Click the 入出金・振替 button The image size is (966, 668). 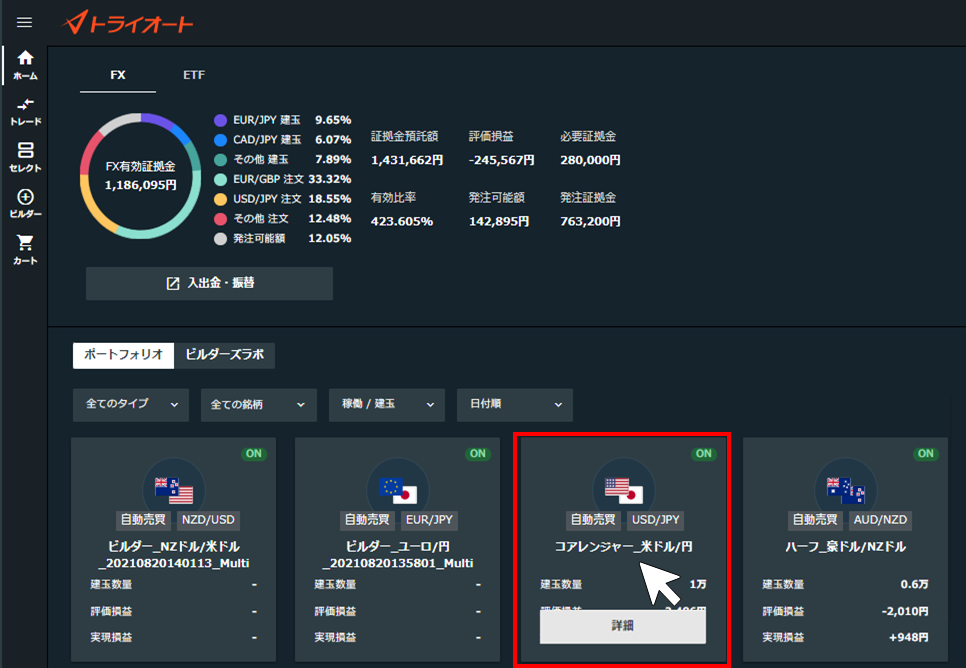[209, 283]
